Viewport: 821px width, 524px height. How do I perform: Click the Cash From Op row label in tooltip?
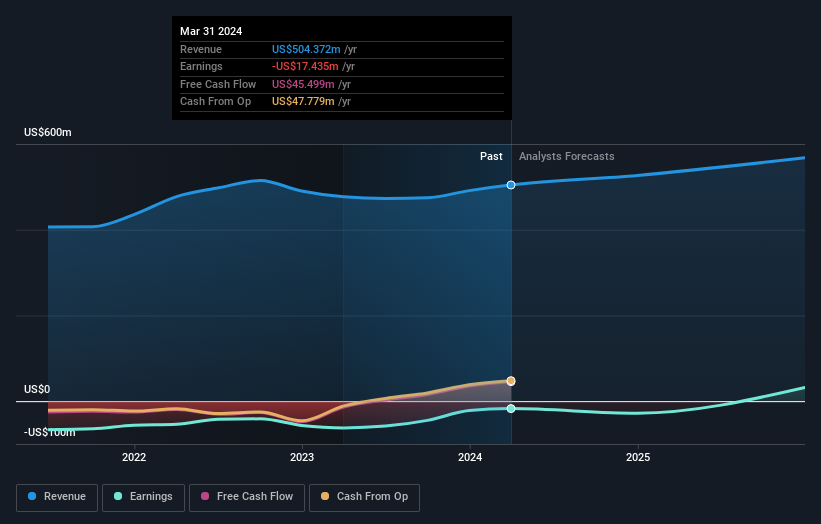click(x=216, y=102)
